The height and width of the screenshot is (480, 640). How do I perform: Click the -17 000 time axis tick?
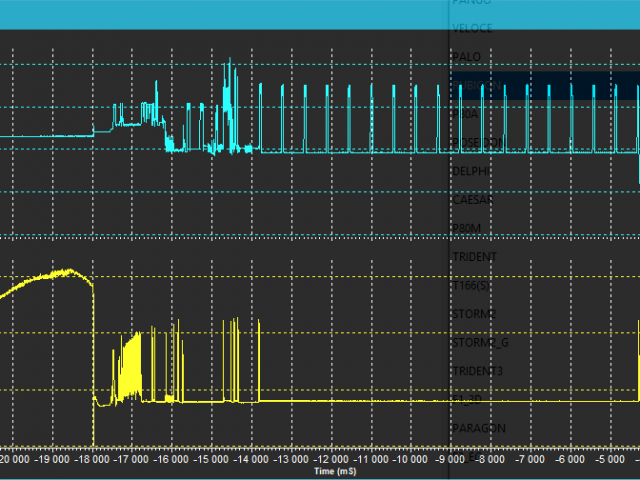[x=130, y=460]
